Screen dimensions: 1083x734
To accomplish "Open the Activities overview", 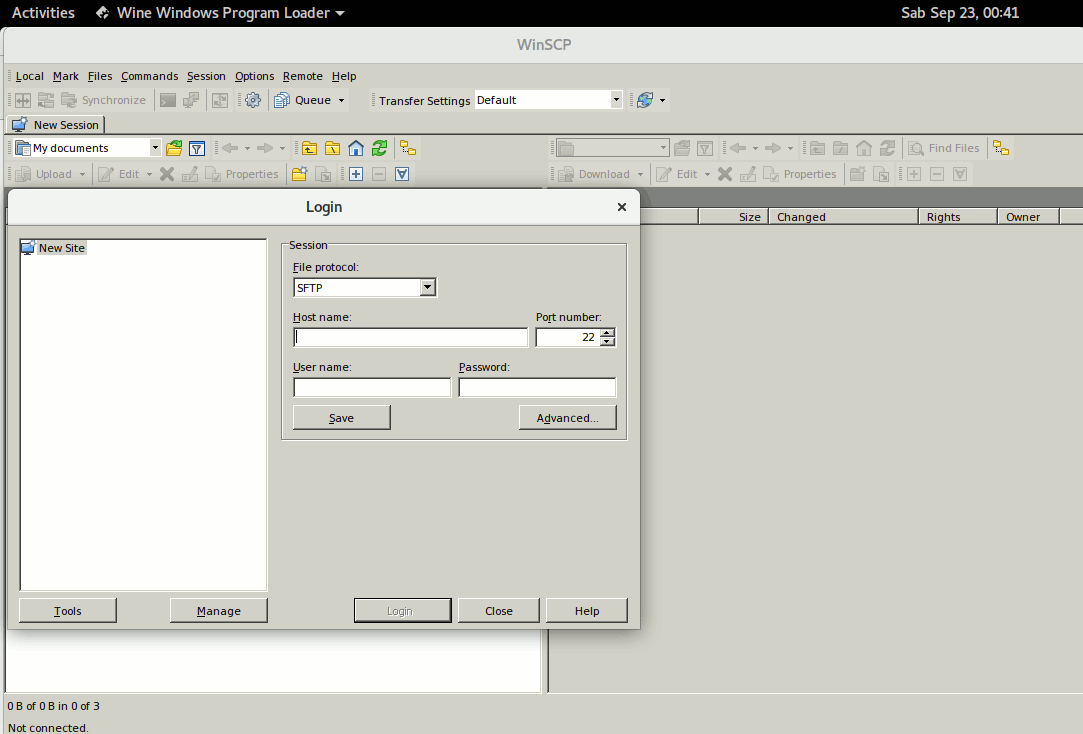I will [x=43, y=12].
